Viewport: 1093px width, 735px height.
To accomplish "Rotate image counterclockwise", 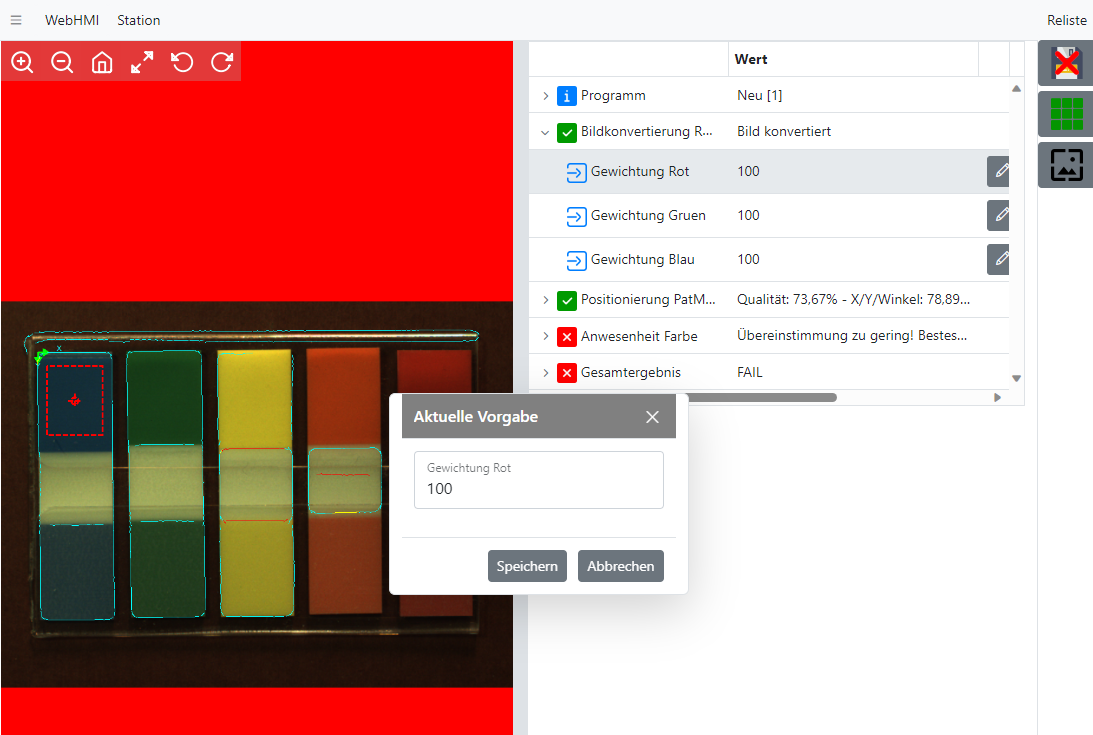I will (182, 62).
